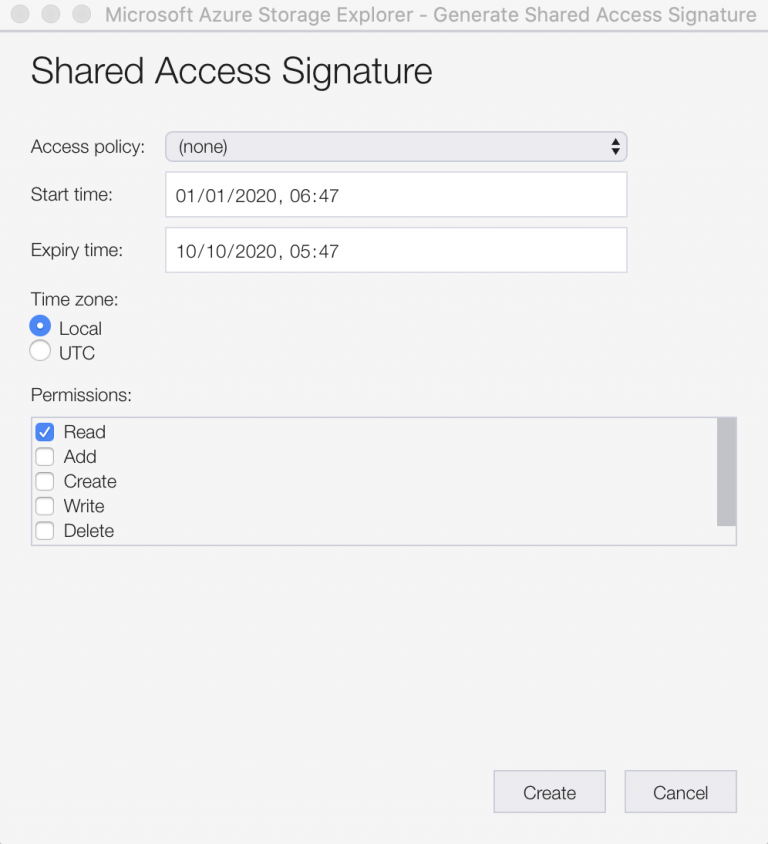Image resolution: width=768 pixels, height=844 pixels.
Task: Toggle the Read permission off
Action: pyautogui.click(x=43, y=431)
